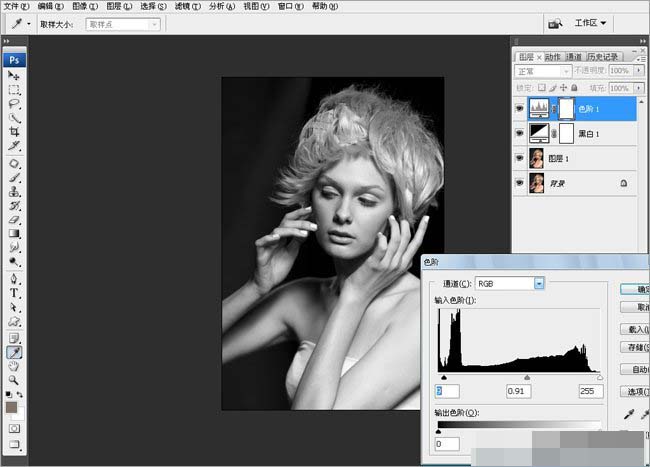
Task: Hide the 背景 layer
Action: (519, 183)
